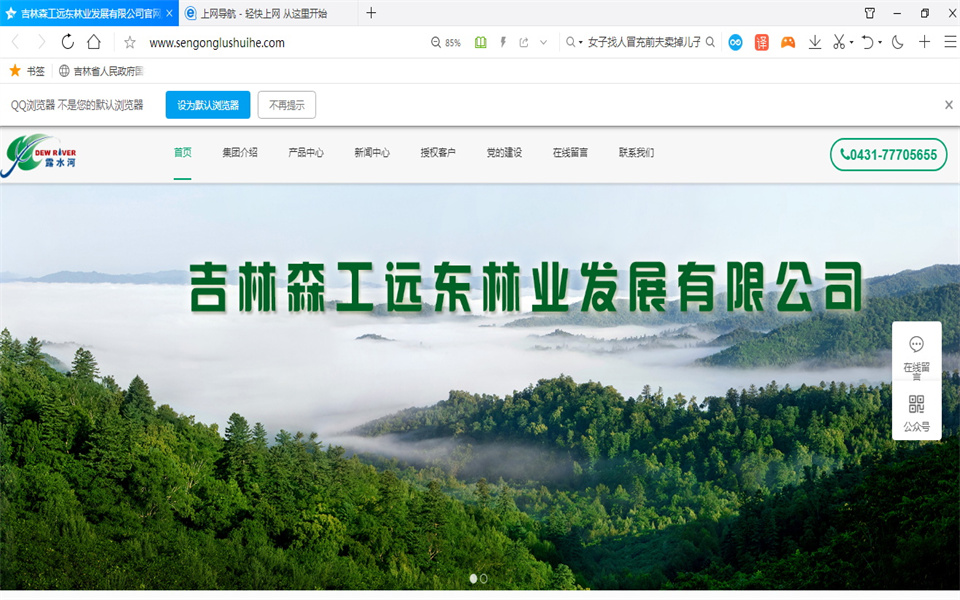Enable night mode with the moon icon

[896, 43]
